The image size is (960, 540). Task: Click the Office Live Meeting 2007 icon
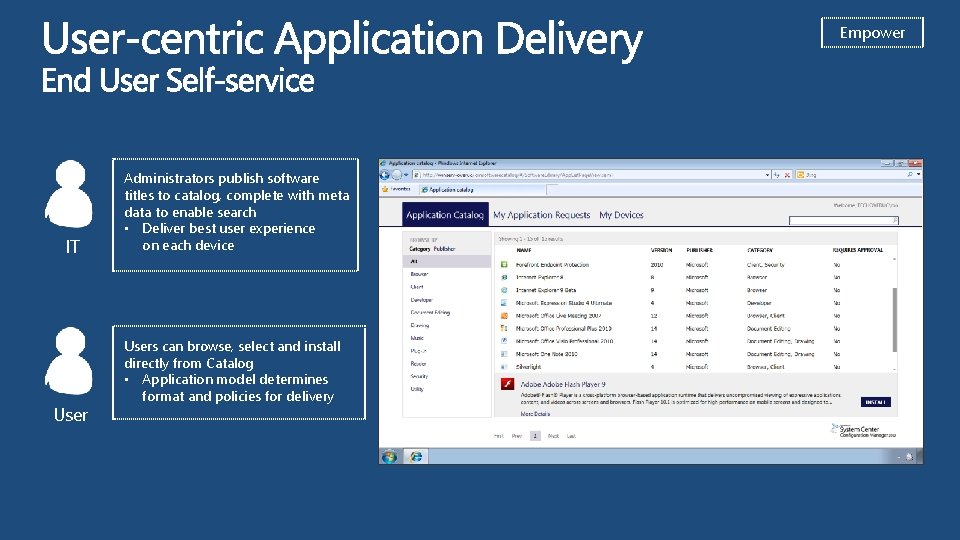click(504, 316)
